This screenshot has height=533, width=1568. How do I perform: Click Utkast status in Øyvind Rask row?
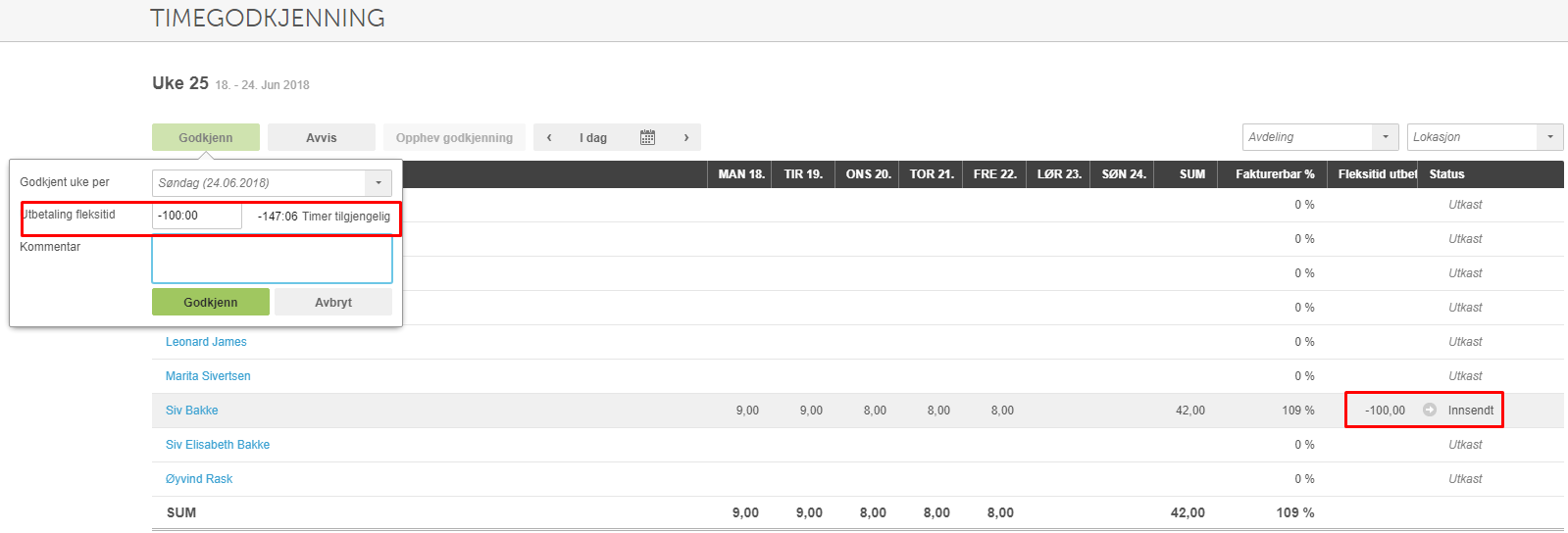pyautogui.click(x=1465, y=479)
